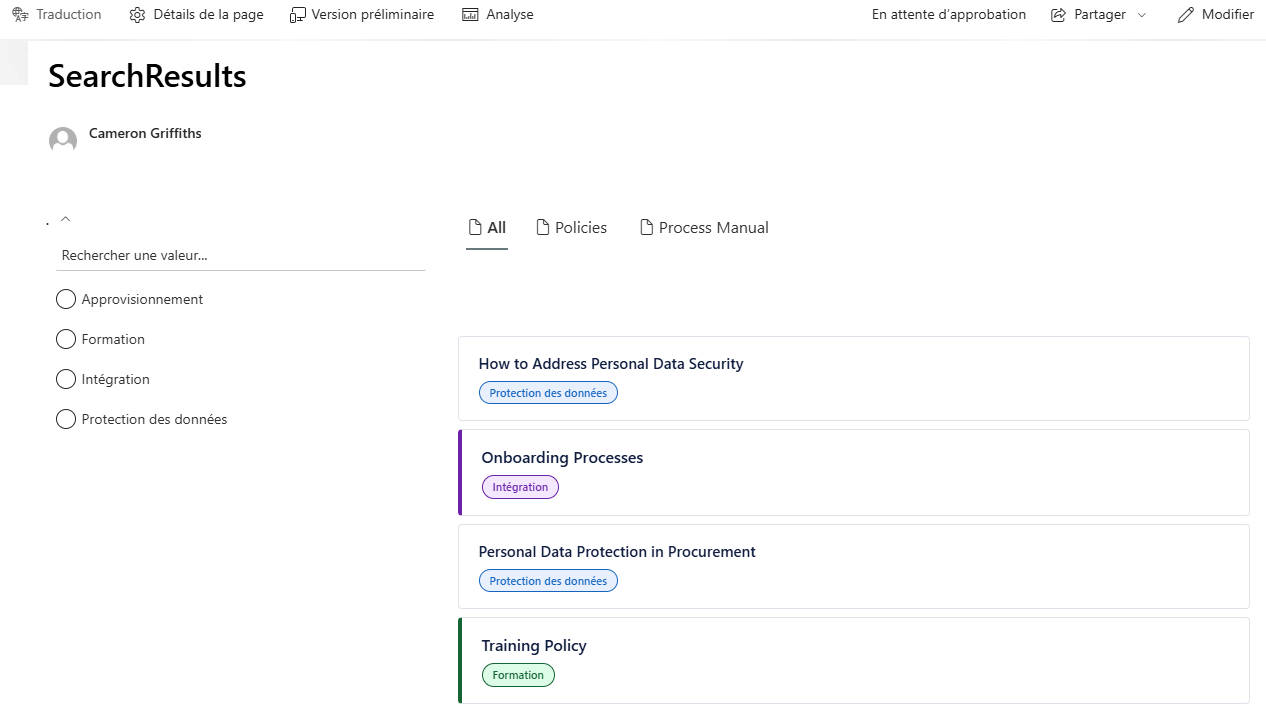1266x706 pixels.
Task: Click the Partager share icon
Action: 1059,15
